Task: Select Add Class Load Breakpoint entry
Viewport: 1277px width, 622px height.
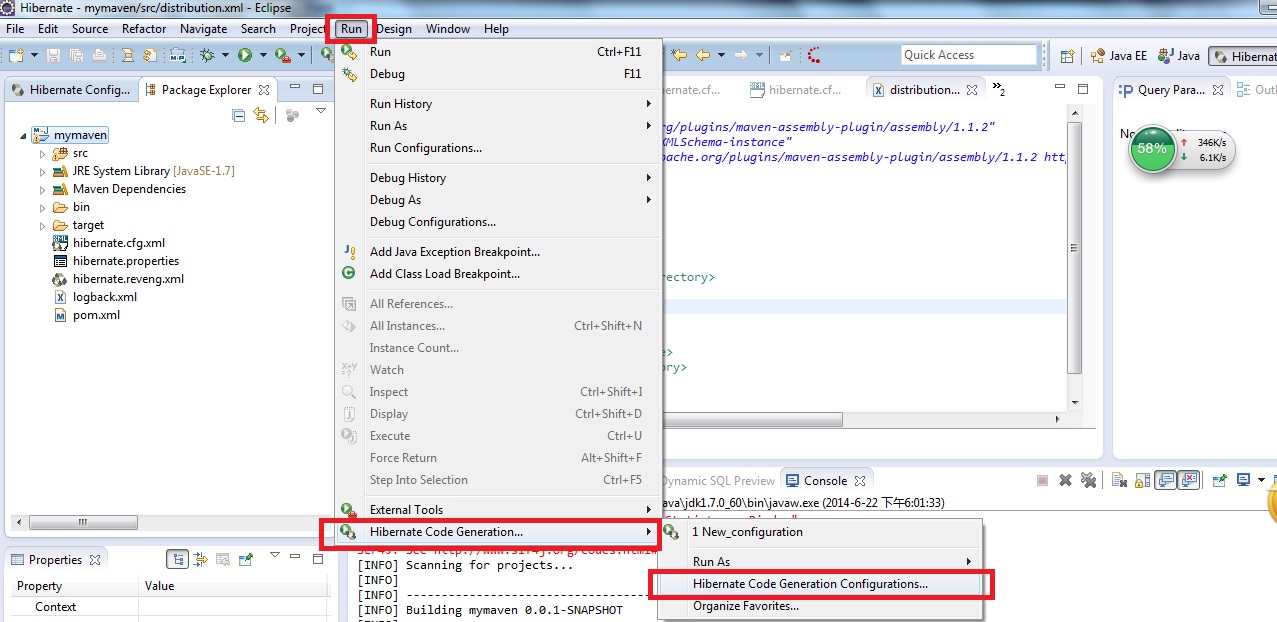Action: coord(497,274)
